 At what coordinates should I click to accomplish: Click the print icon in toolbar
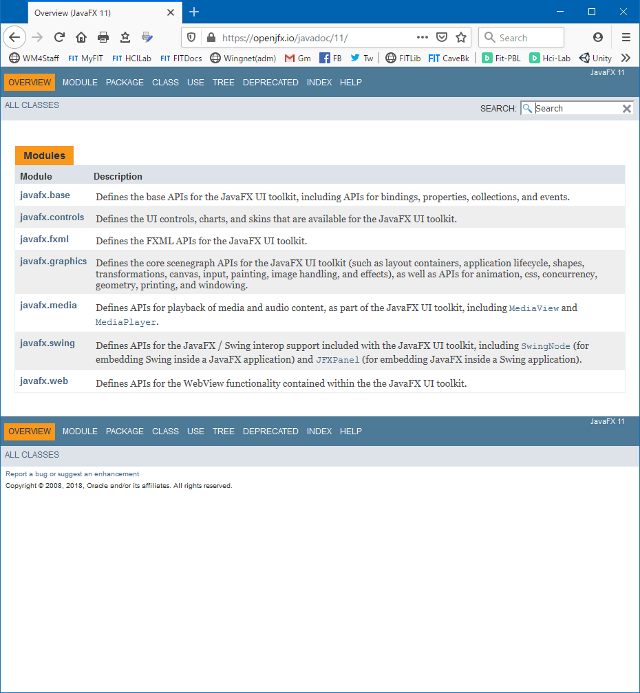pyautogui.click(x=103, y=37)
